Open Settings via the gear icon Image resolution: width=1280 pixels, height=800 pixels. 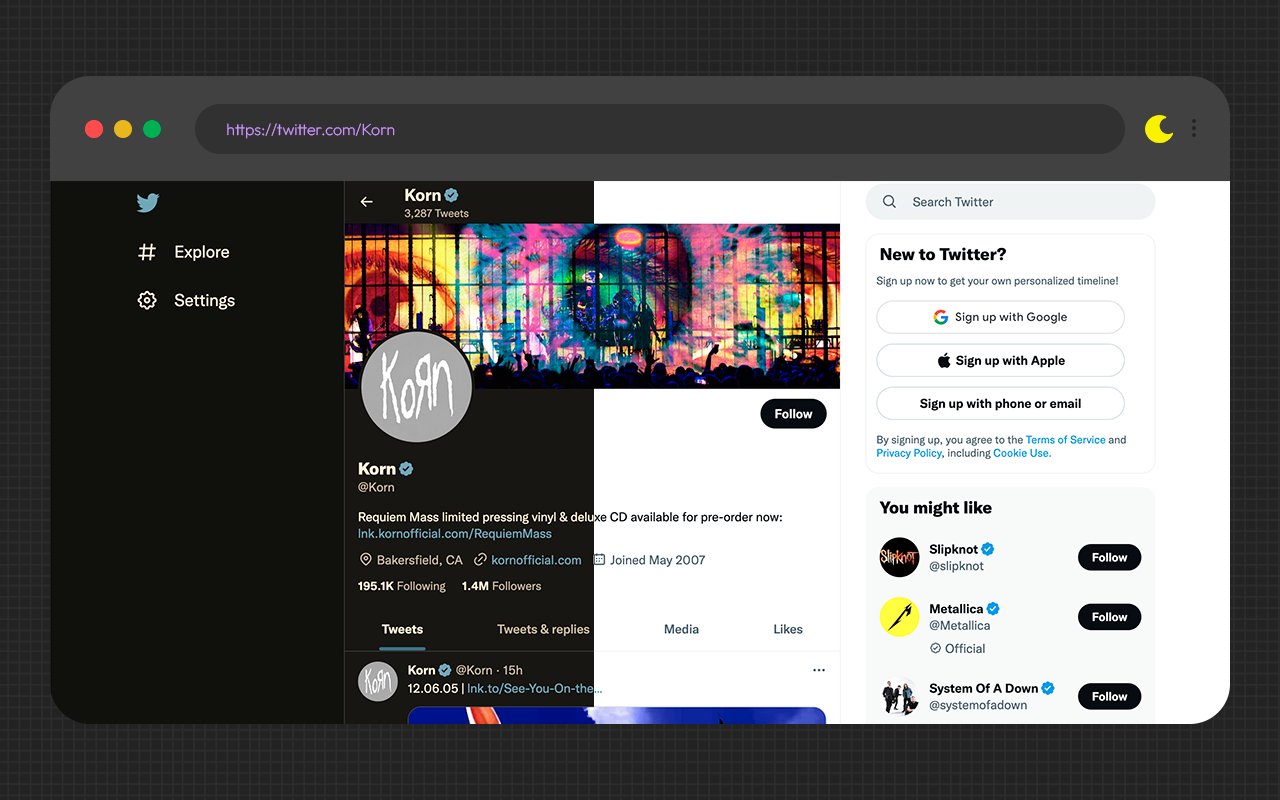pyautogui.click(x=147, y=300)
